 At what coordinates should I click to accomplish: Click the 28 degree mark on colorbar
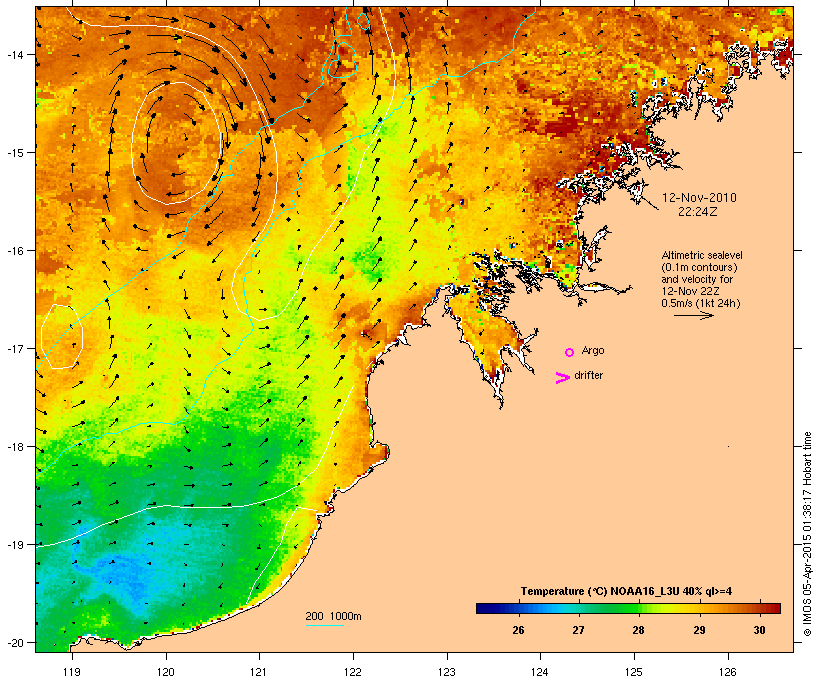pos(638,630)
